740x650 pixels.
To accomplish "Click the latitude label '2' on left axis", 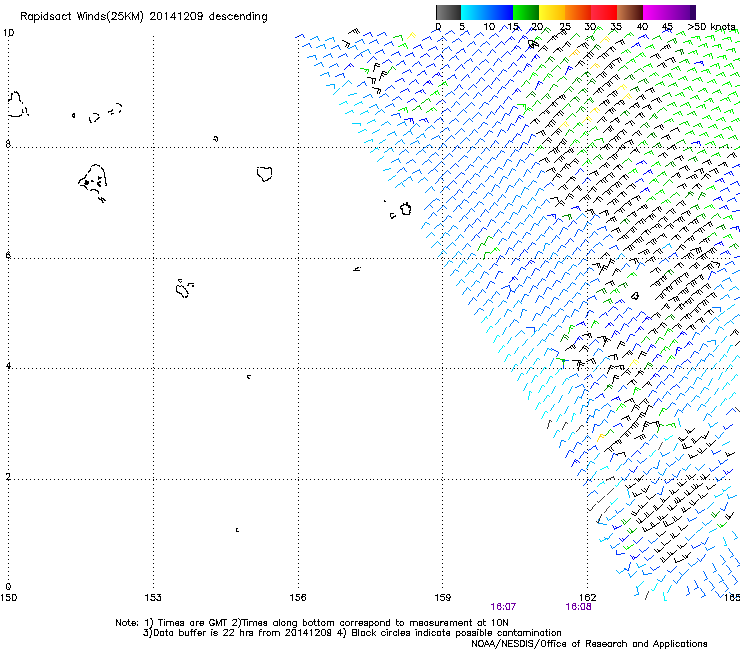I will (x=8, y=476).
